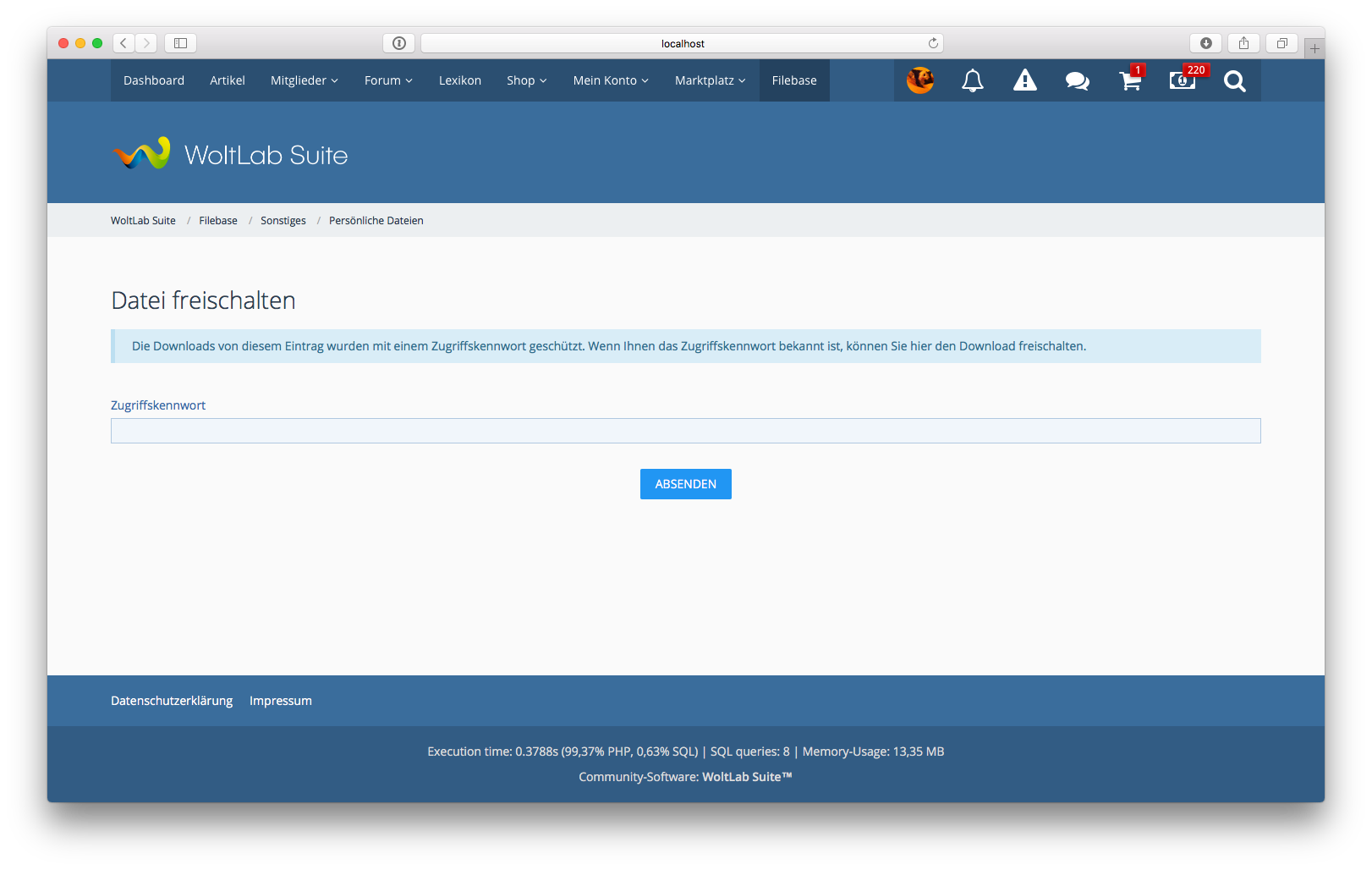Expand the Marktplatz dropdown menu
This screenshot has width=1372, height=870.
710,80
